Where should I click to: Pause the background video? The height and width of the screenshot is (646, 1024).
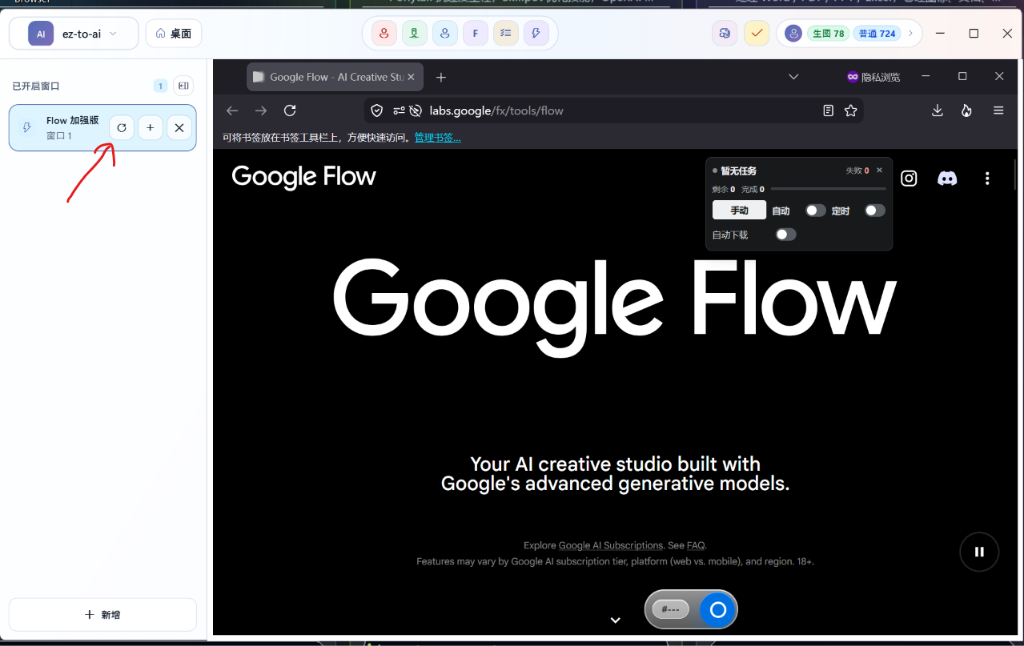[x=979, y=552]
